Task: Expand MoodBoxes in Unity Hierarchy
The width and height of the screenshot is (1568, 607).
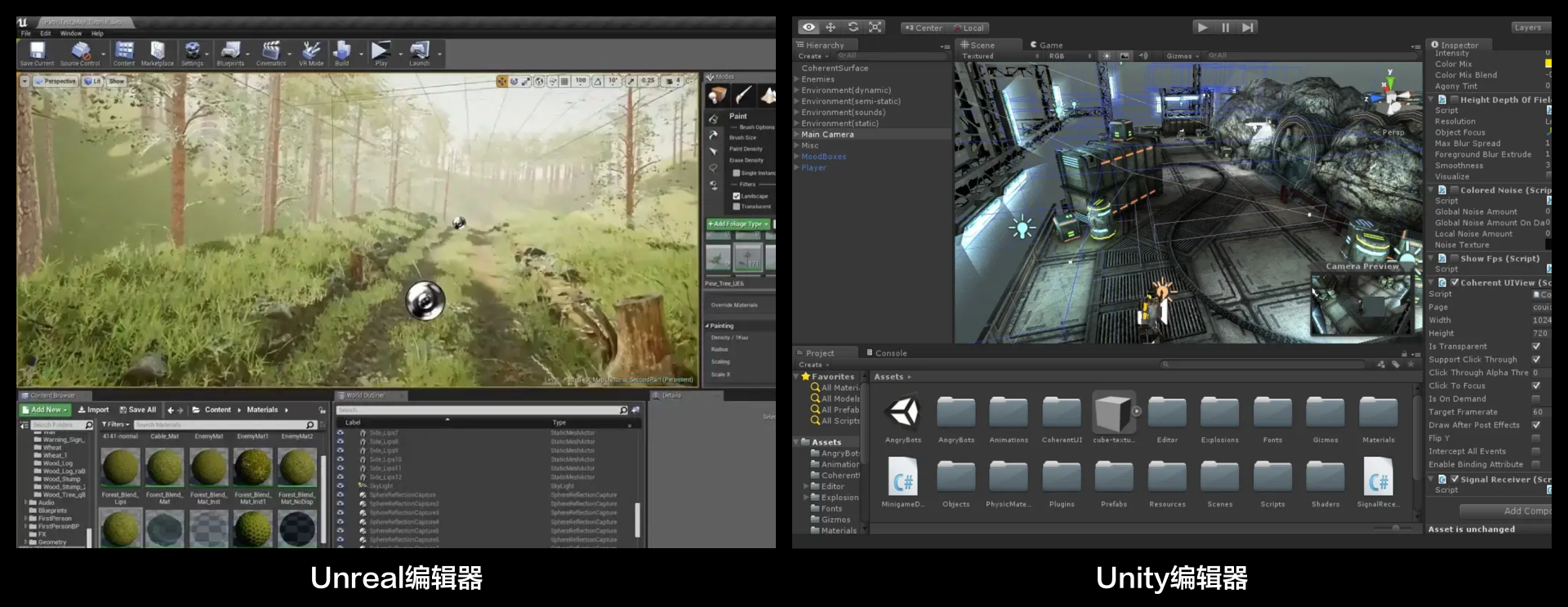Action: click(x=797, y=157)
